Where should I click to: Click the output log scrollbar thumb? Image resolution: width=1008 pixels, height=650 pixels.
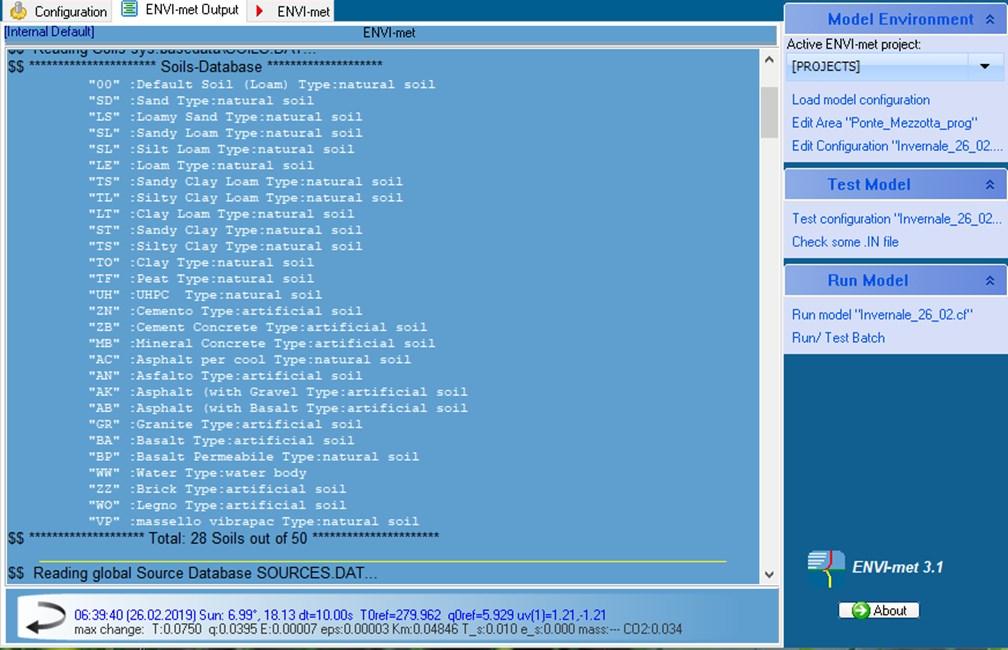769,112
